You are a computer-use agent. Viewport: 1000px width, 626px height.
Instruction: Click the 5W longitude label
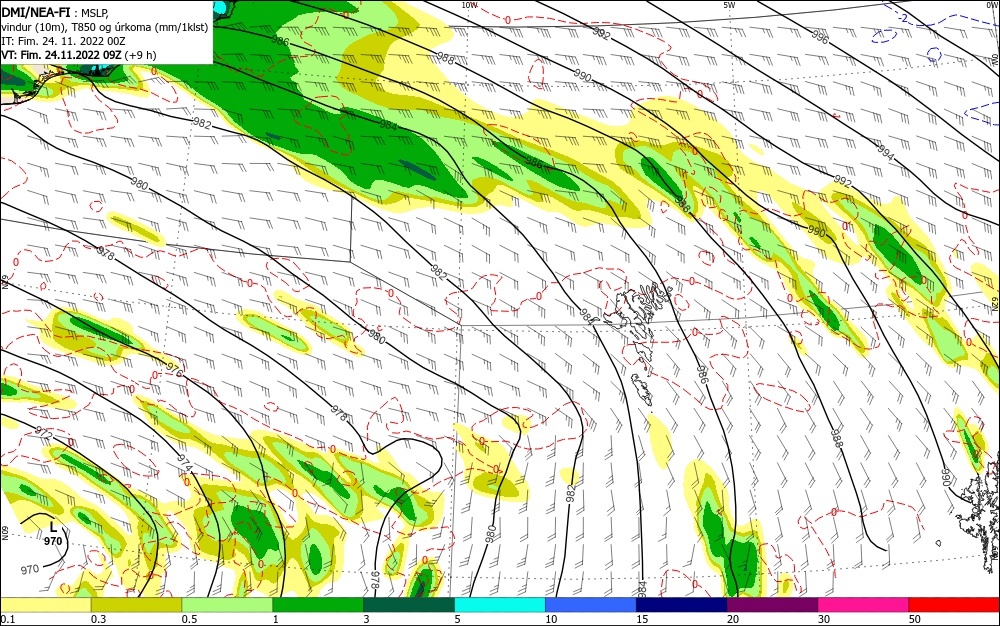(x=729, y=5)
